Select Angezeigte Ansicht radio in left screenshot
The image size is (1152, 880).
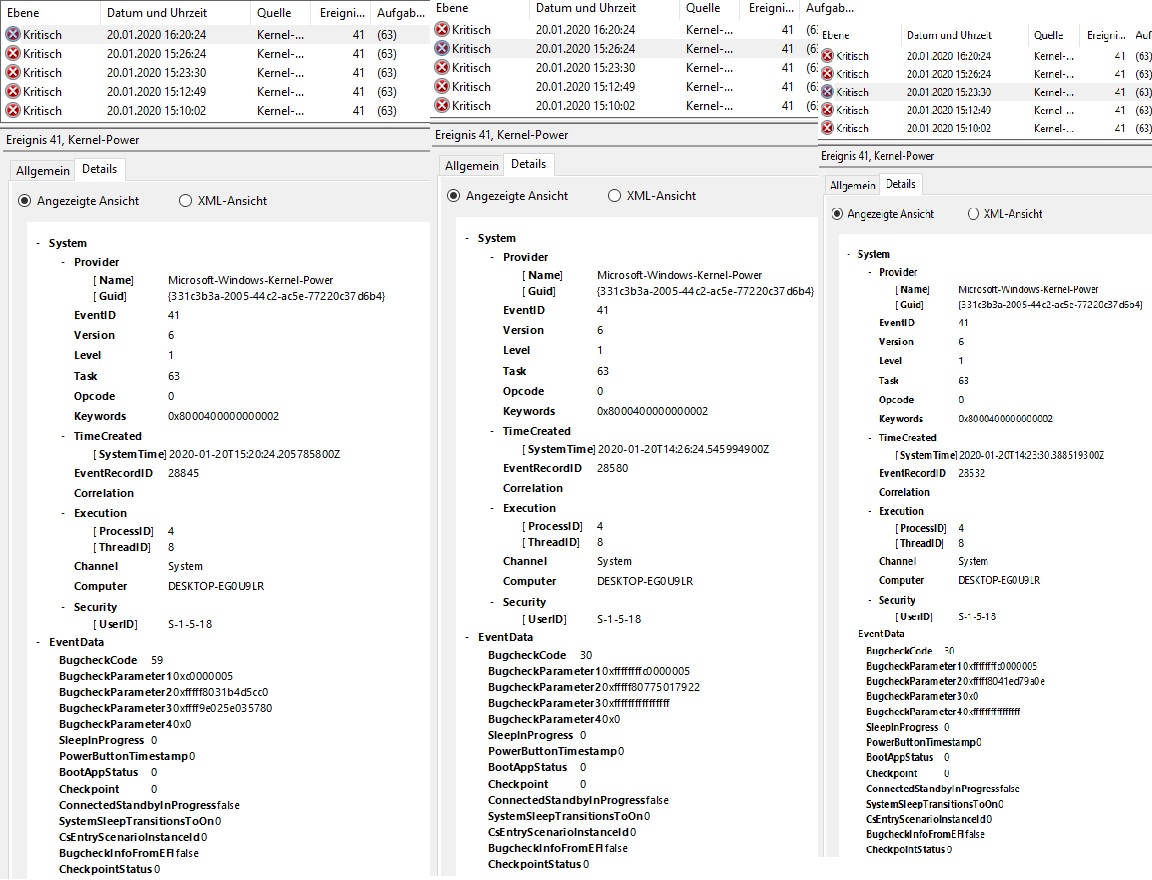tap(24, 201)
